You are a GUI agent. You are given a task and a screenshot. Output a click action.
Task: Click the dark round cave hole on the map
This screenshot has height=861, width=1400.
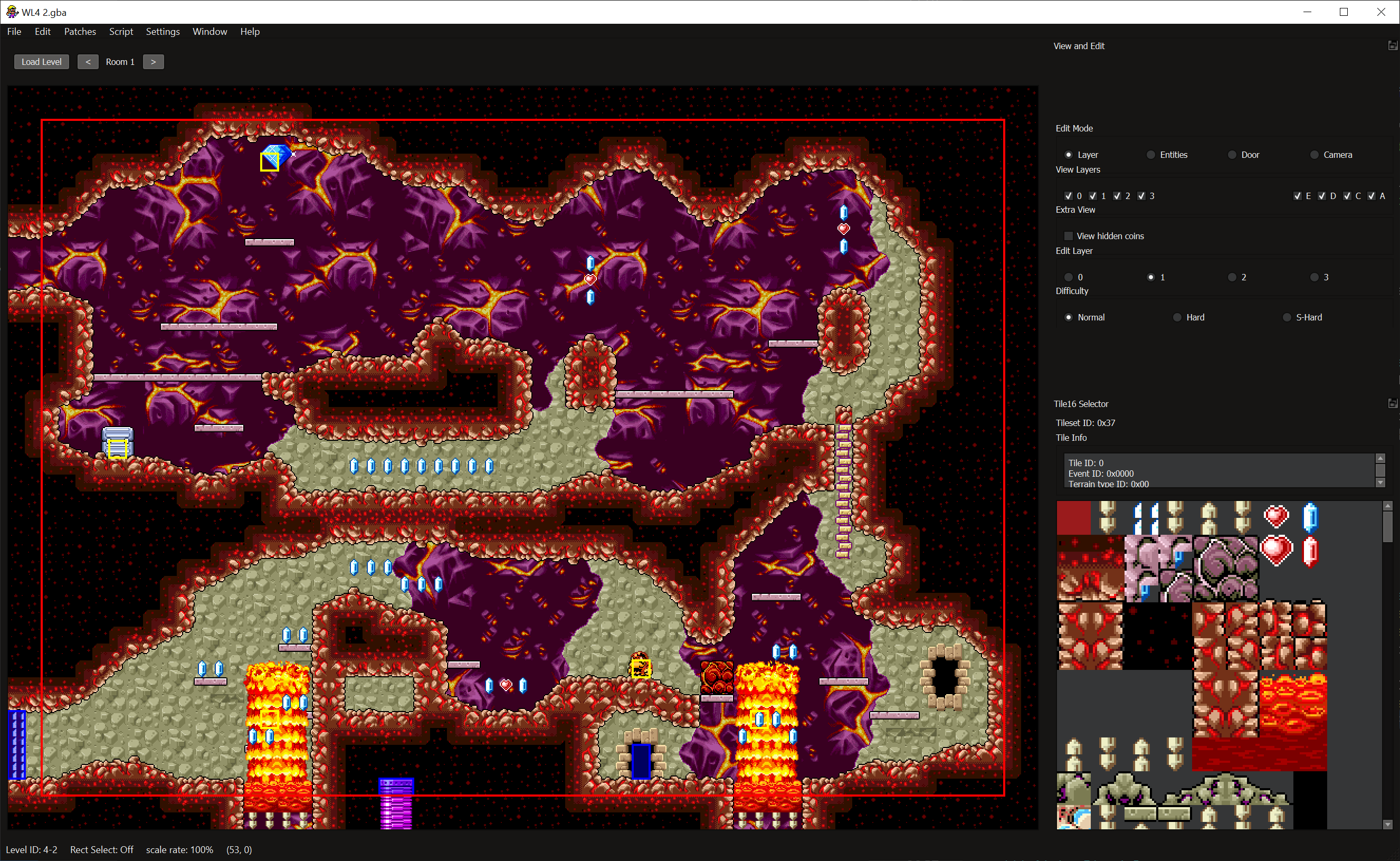[944, 676]
